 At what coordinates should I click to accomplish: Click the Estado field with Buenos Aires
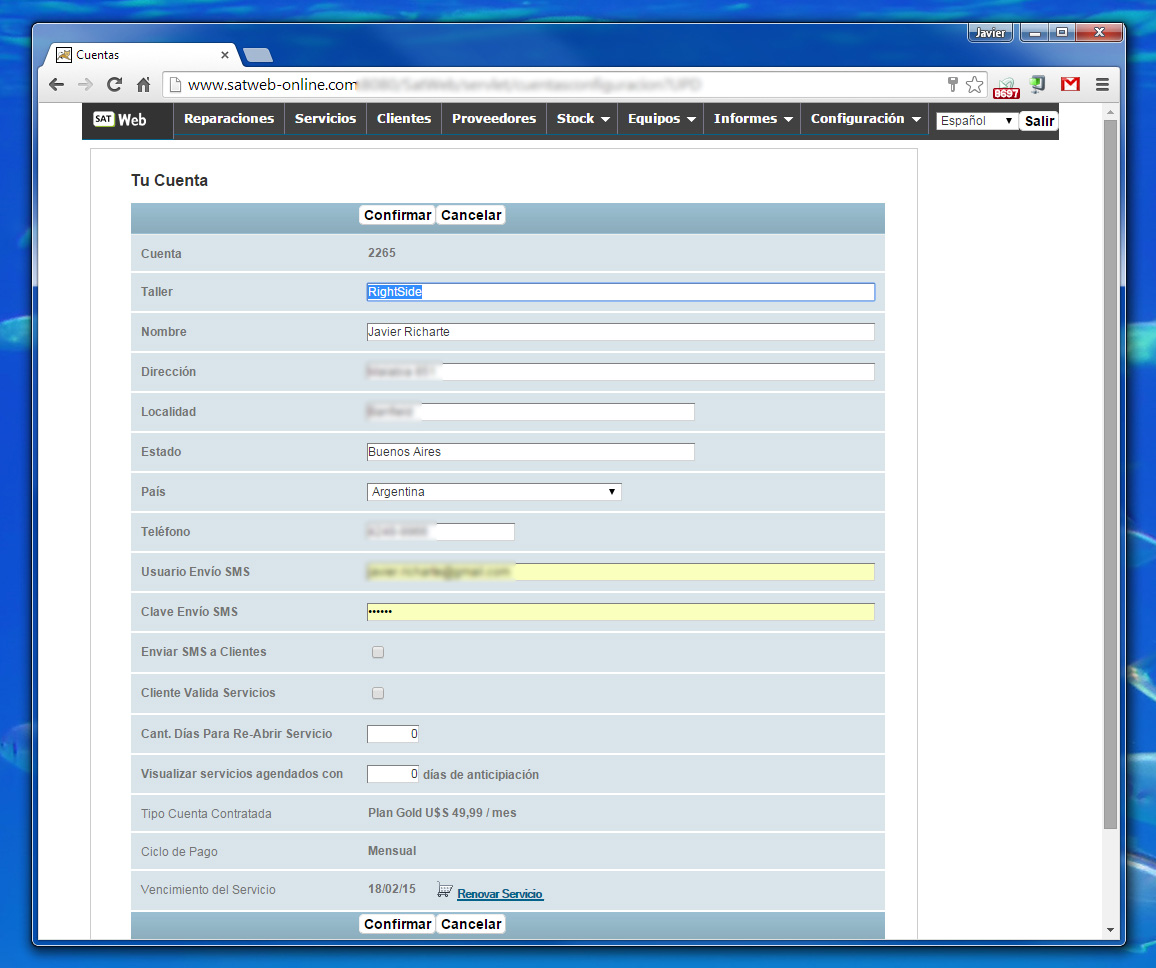(x=531, y=452)
